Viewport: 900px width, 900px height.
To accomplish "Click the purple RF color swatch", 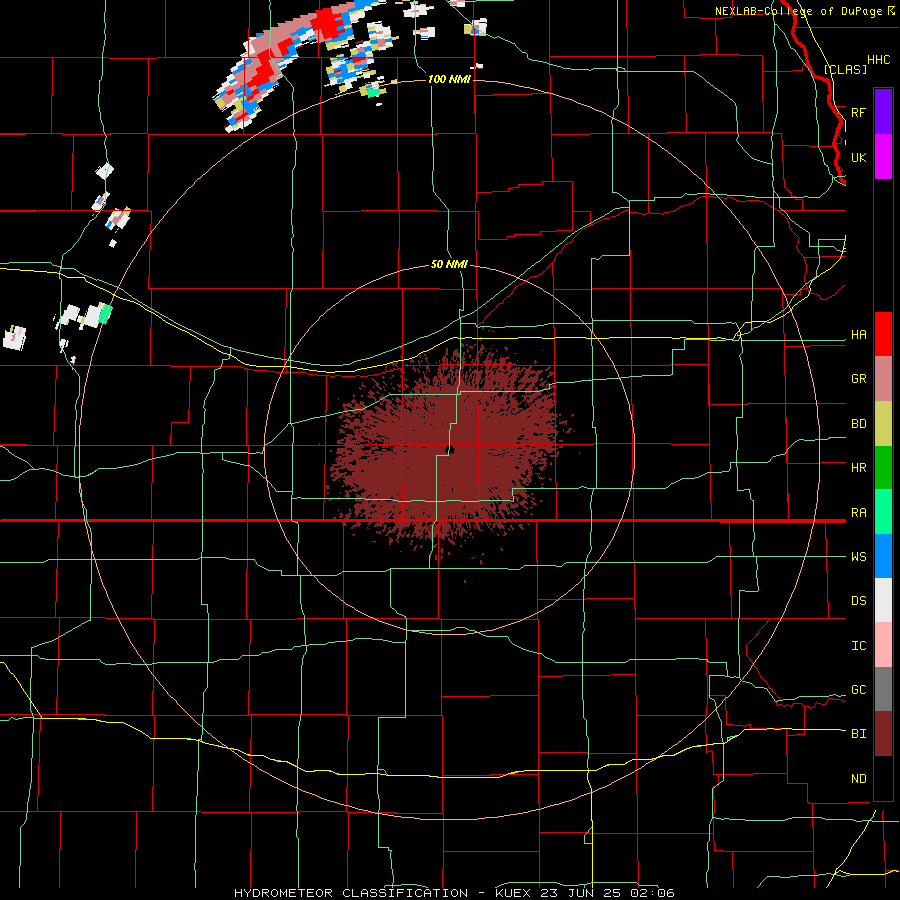I will pyautogui.click(x=883, y=112).
